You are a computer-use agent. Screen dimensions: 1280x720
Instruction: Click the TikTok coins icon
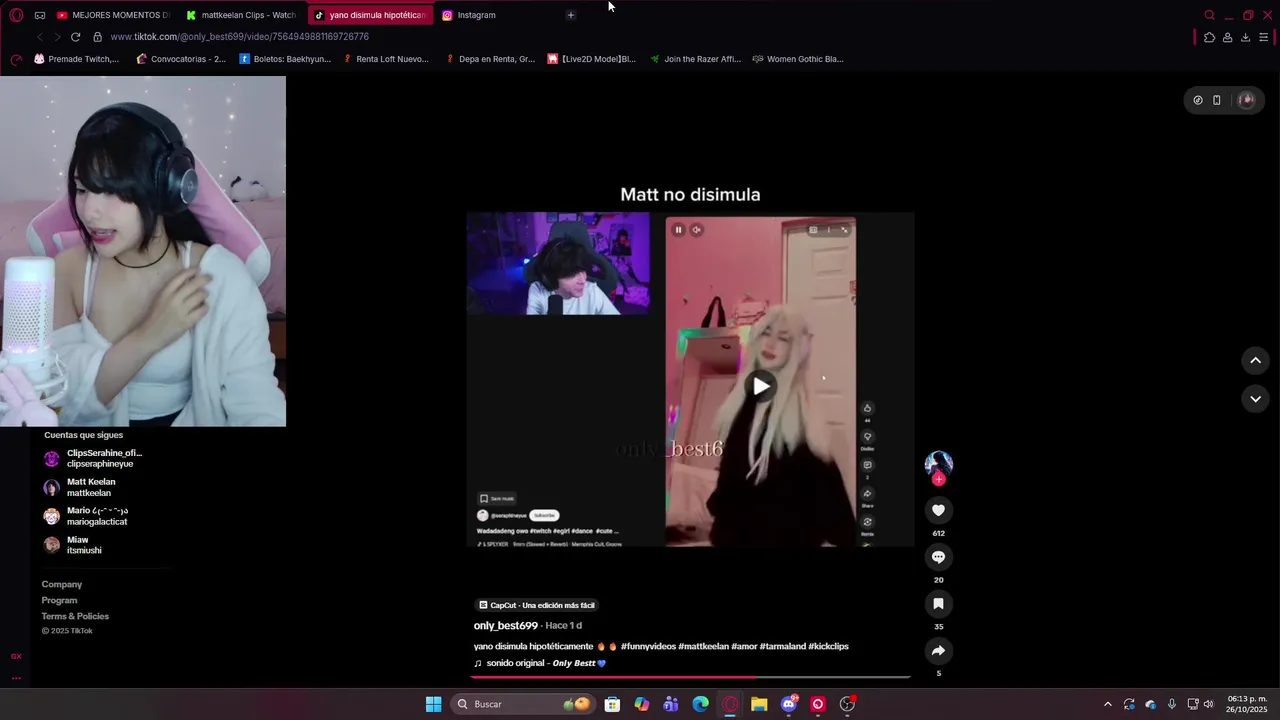click(x=1198, y=100)
